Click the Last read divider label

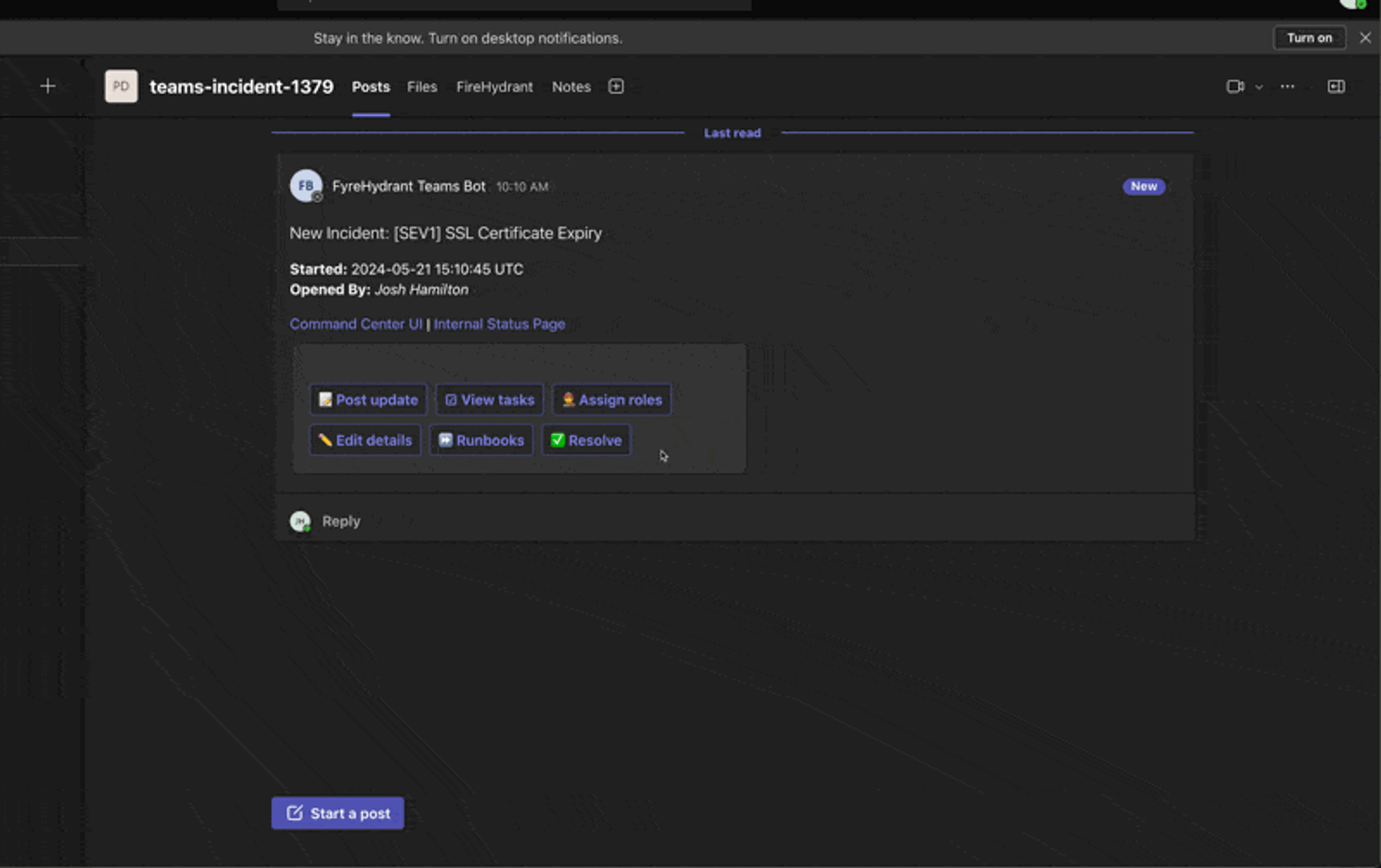click(732, 133)
